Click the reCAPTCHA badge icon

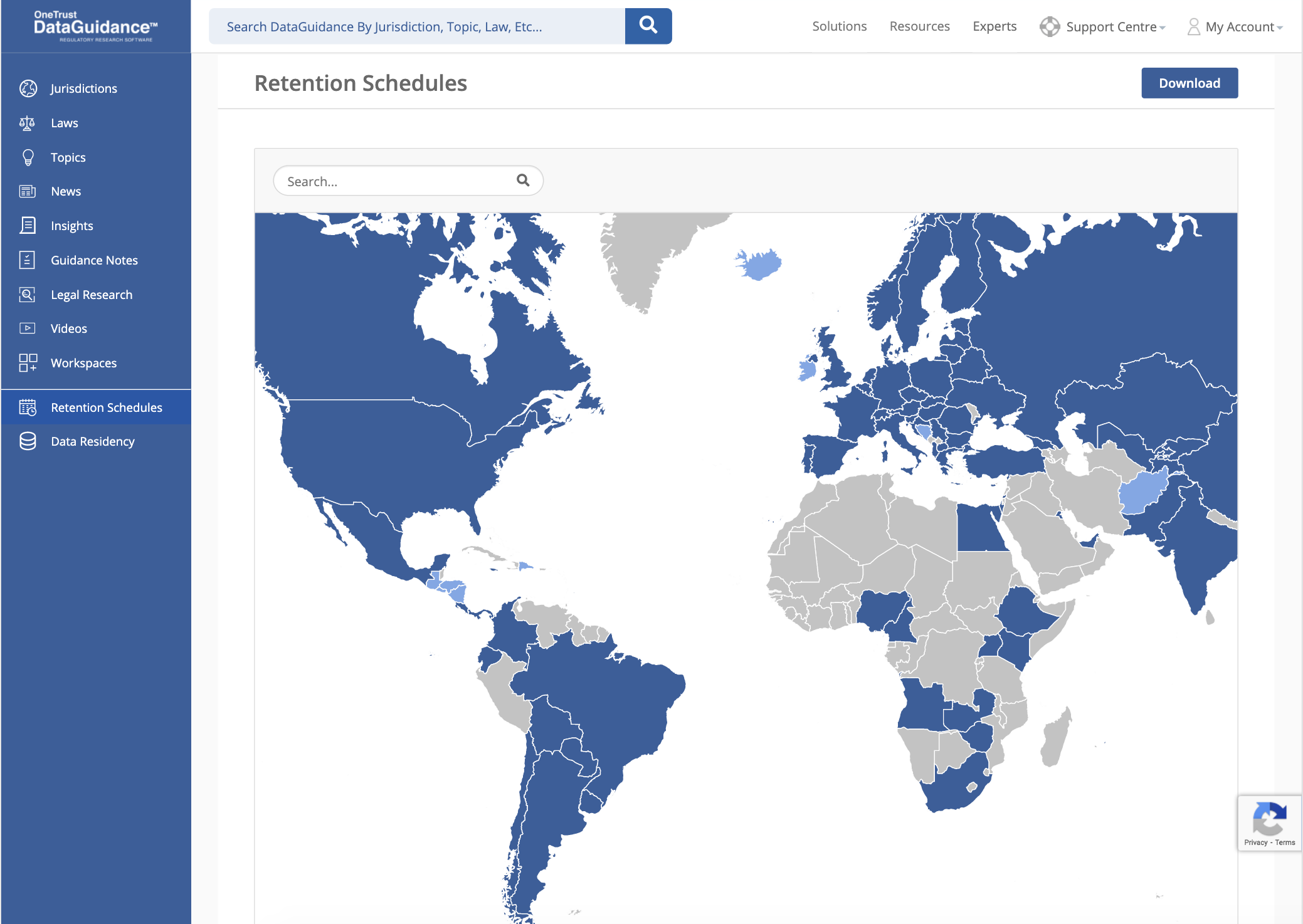tap(1269, 818)
